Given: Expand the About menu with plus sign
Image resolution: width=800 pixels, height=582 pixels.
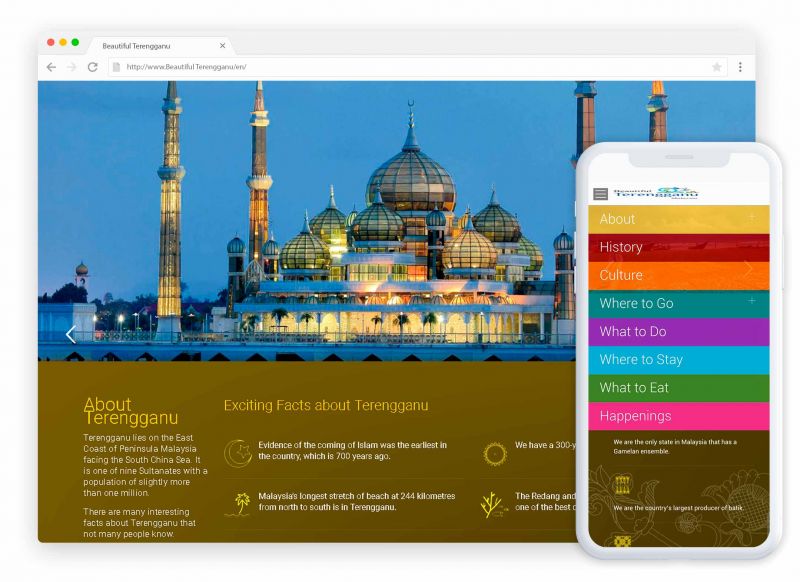Looking at the screenshot, I should tap(752, 216).
